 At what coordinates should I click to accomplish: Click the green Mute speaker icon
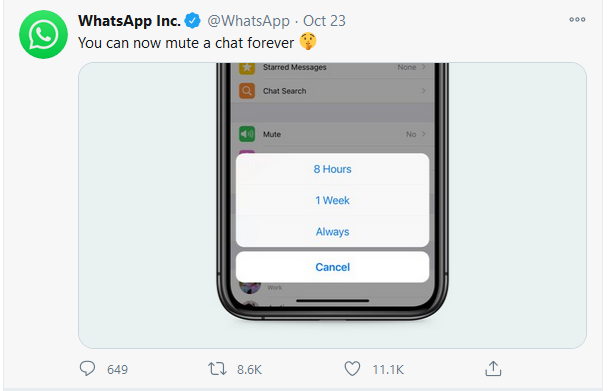(x=247, y=134)
